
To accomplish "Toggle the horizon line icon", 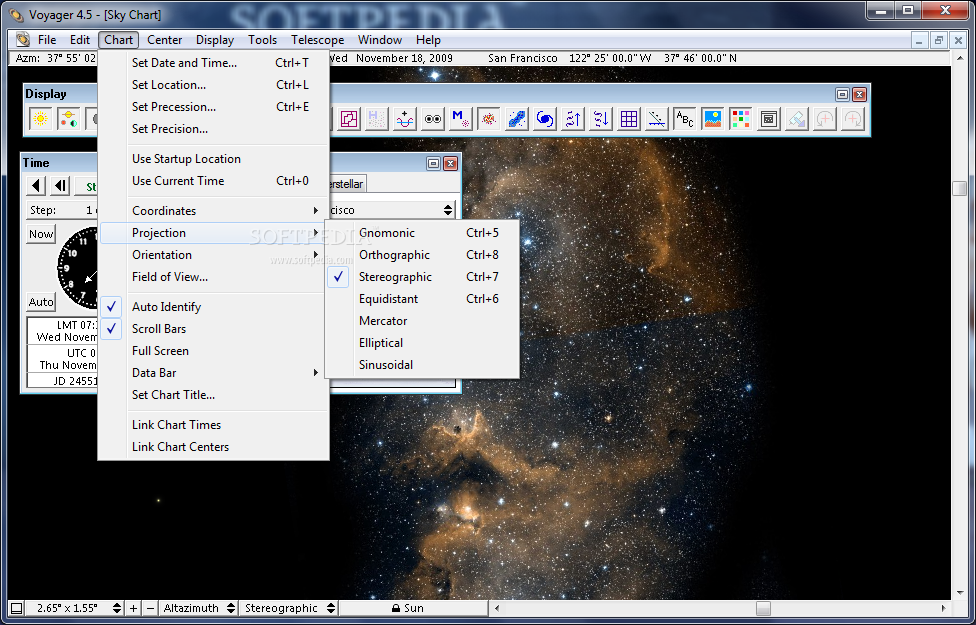I will click(x=657, y=118).
